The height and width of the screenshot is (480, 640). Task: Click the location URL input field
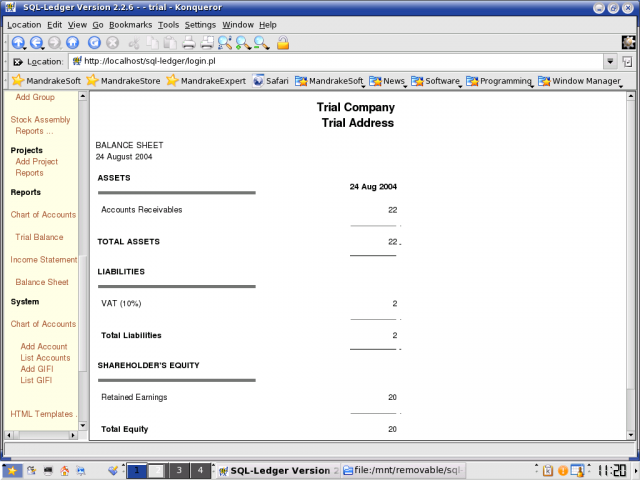336,62
